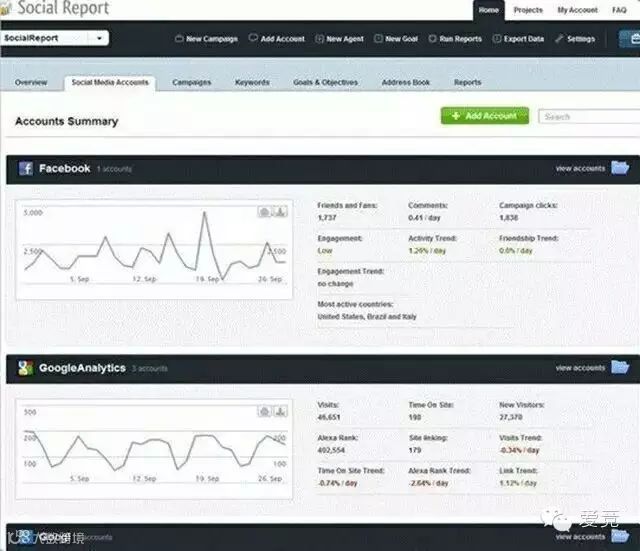Click the Engagement Trend label
The image size is (640, 551).
tap(351, 271)
